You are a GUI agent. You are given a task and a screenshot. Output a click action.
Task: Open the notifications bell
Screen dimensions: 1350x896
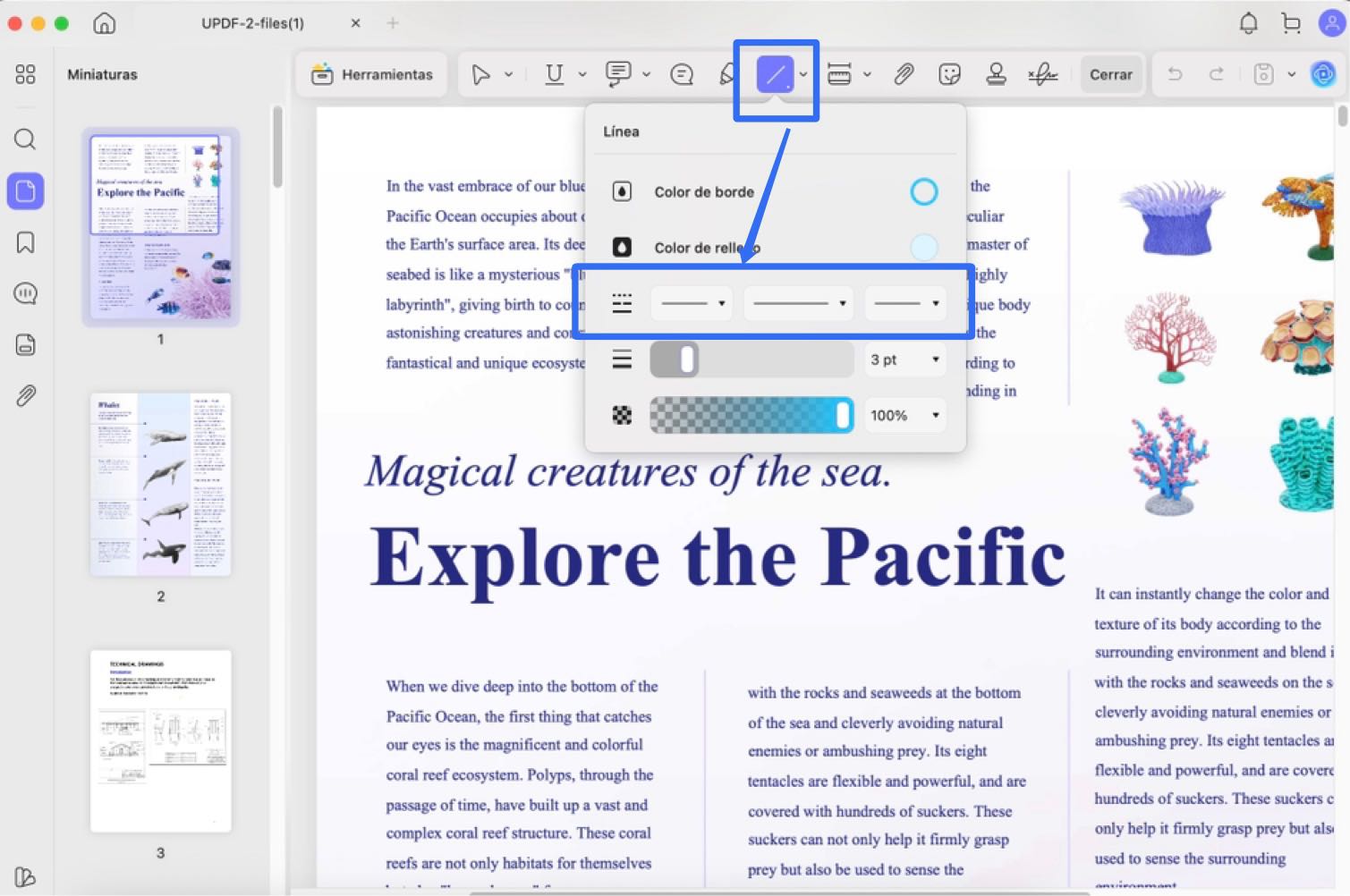[x=1248, y=23]
